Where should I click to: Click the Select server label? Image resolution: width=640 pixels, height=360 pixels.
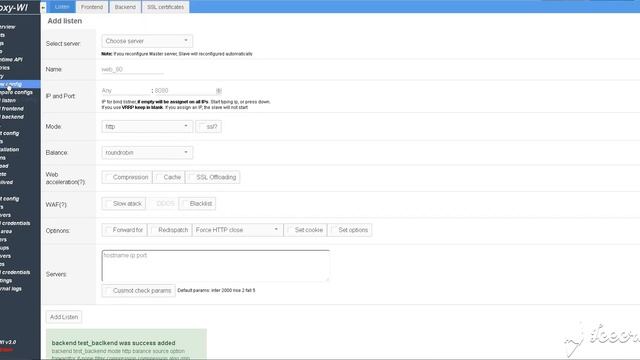click(63, 44)
